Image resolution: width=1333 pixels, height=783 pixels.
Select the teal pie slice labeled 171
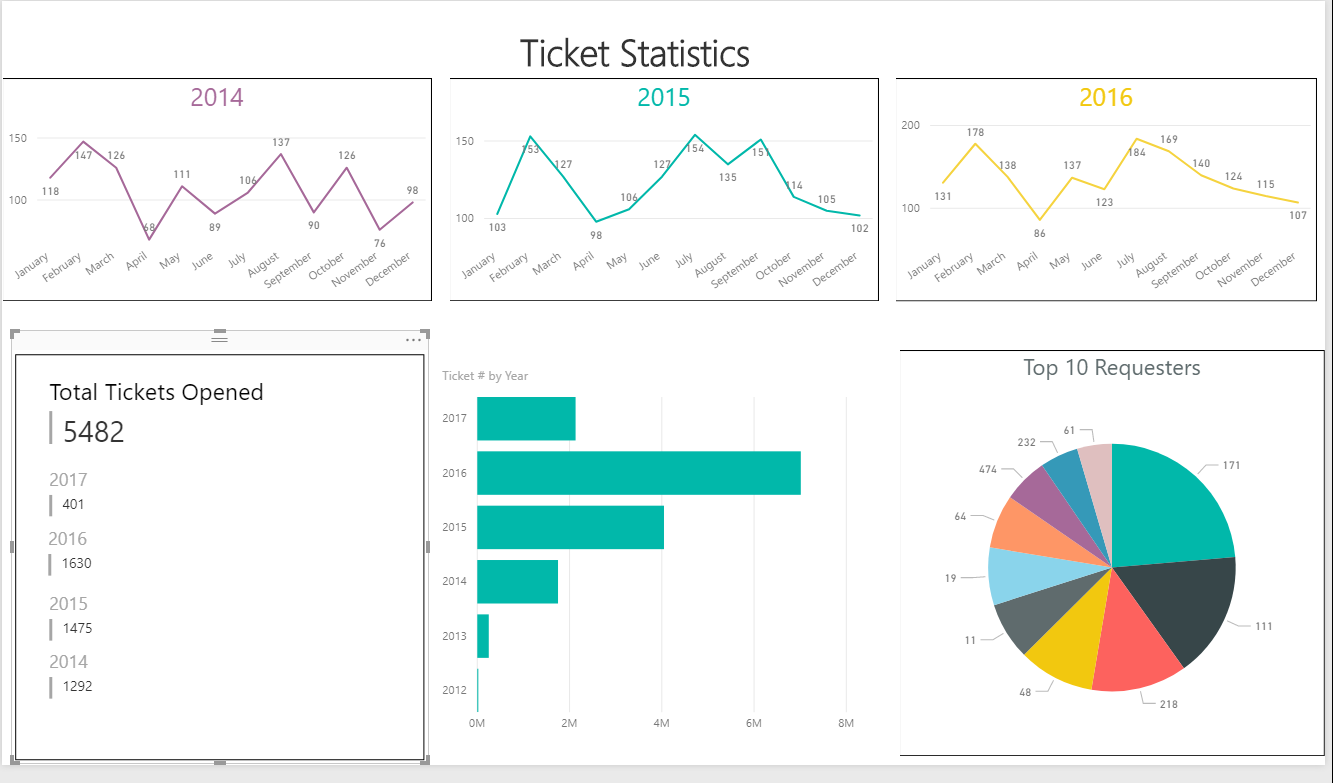1172,505
